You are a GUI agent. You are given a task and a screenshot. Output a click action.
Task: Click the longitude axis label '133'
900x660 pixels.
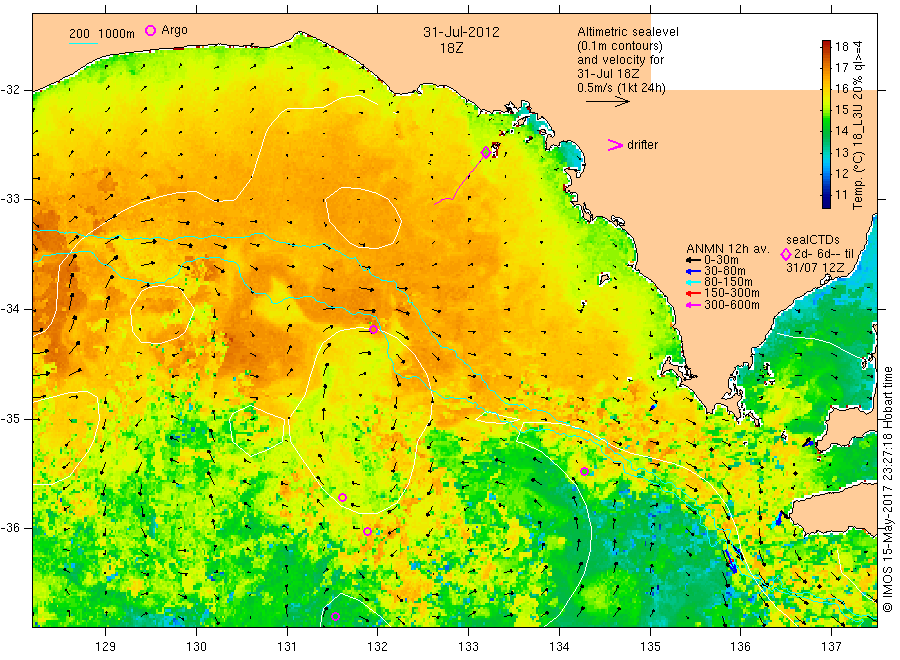coord(468,647)
